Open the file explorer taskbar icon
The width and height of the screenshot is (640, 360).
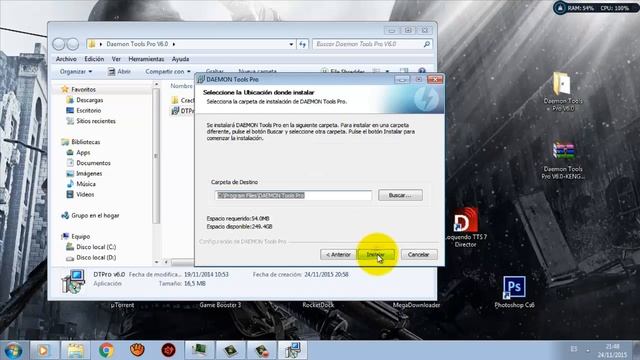pos(75,351)
